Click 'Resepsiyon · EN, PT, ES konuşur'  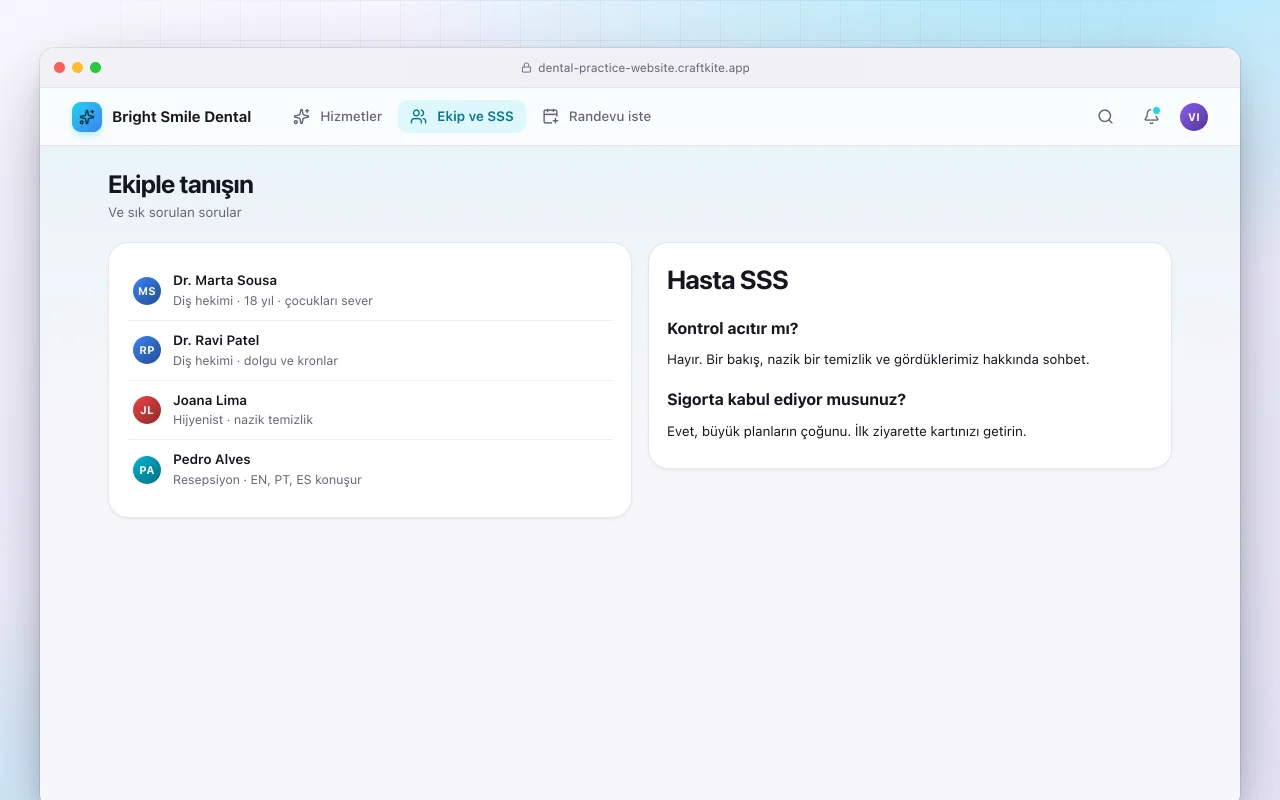click(x=267, y=480)
